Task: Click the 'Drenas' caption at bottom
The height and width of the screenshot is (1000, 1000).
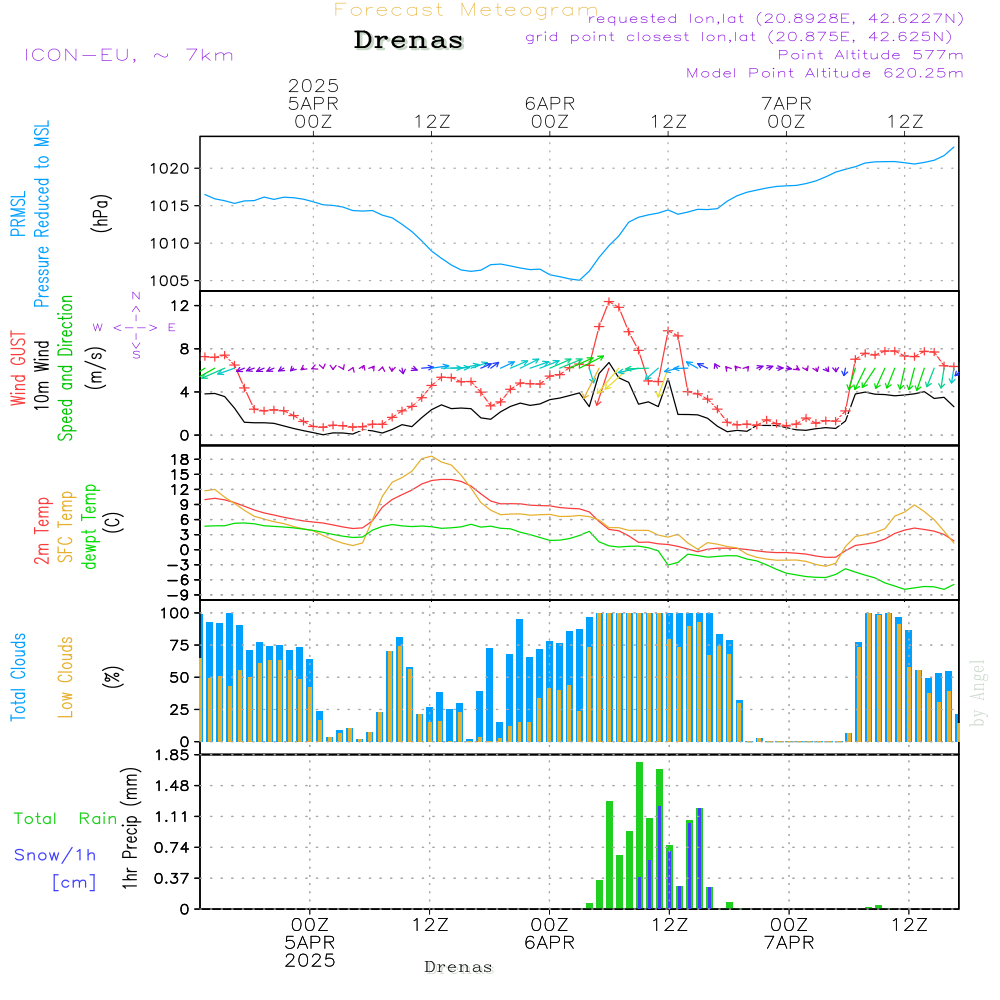Action: pos(459,967)
